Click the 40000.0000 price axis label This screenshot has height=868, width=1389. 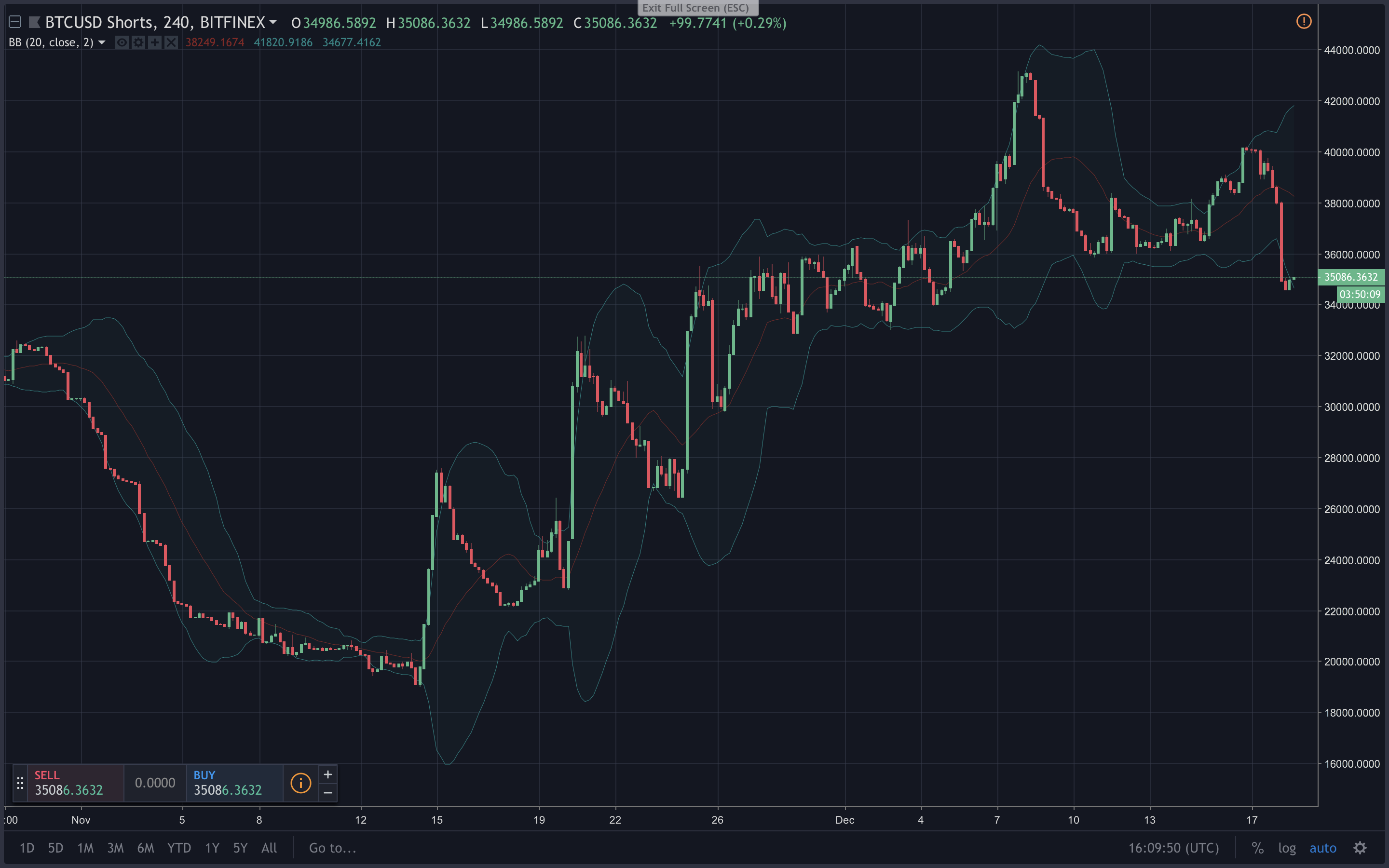point(1352,152)
